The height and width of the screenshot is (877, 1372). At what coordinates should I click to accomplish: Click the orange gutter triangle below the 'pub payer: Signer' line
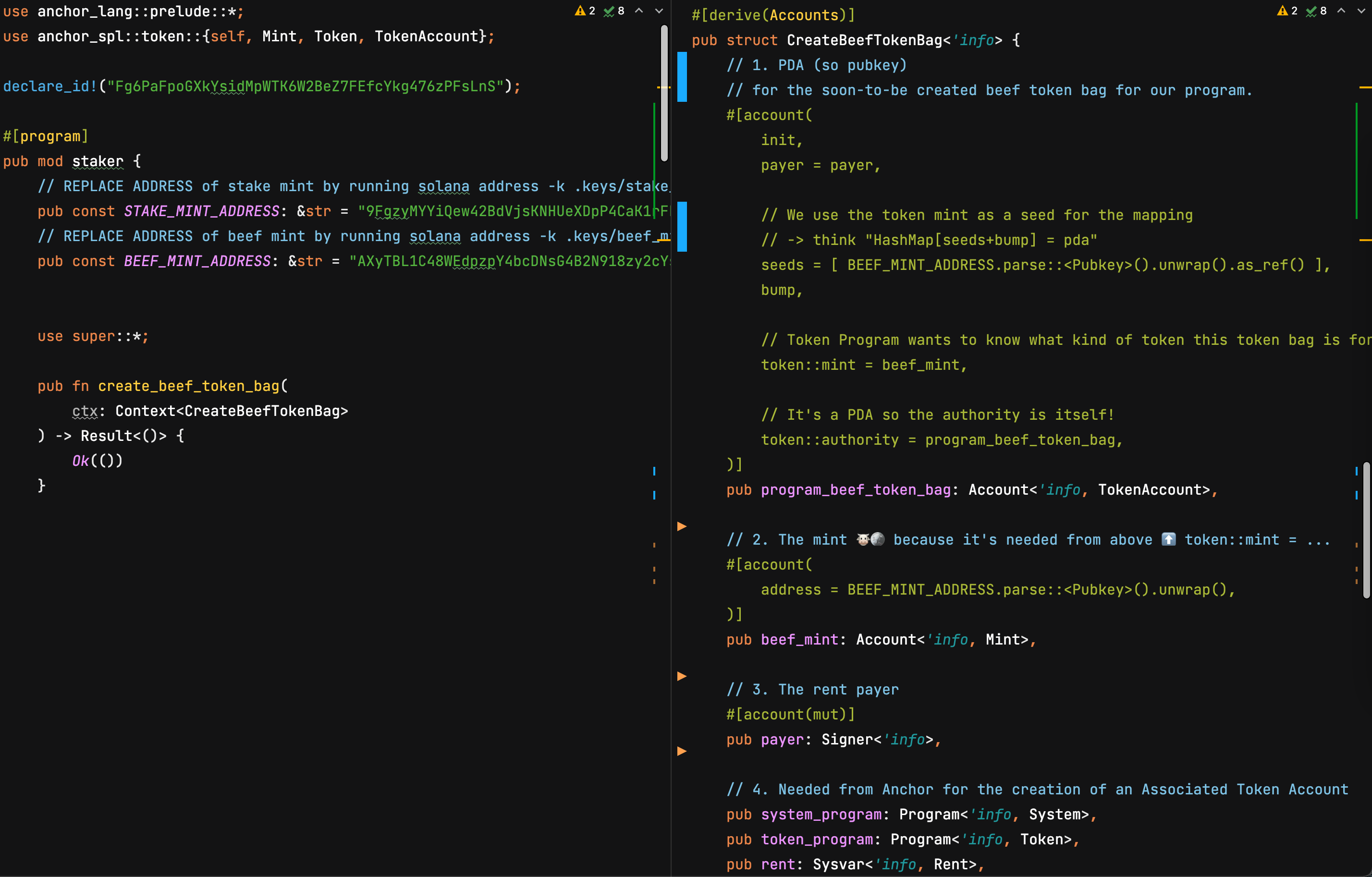[x=682, y=751]
